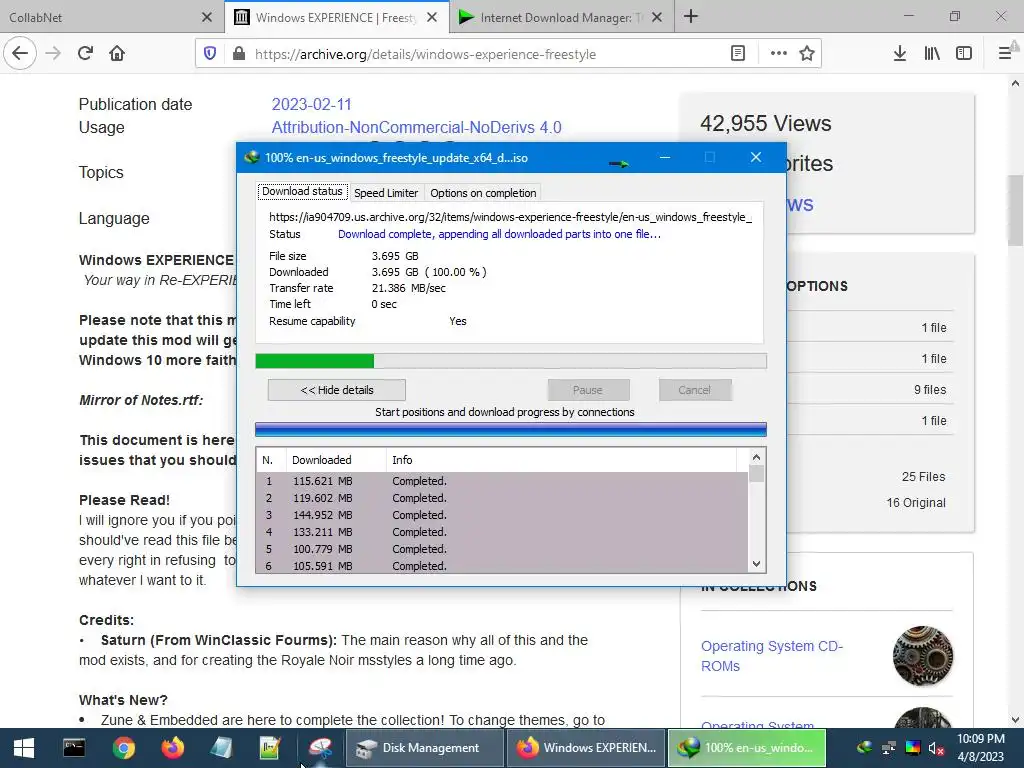This screenshot has width=1024, height=768.
Task: Open Firefox downloads arrow icon
Action: pos(900,54)
